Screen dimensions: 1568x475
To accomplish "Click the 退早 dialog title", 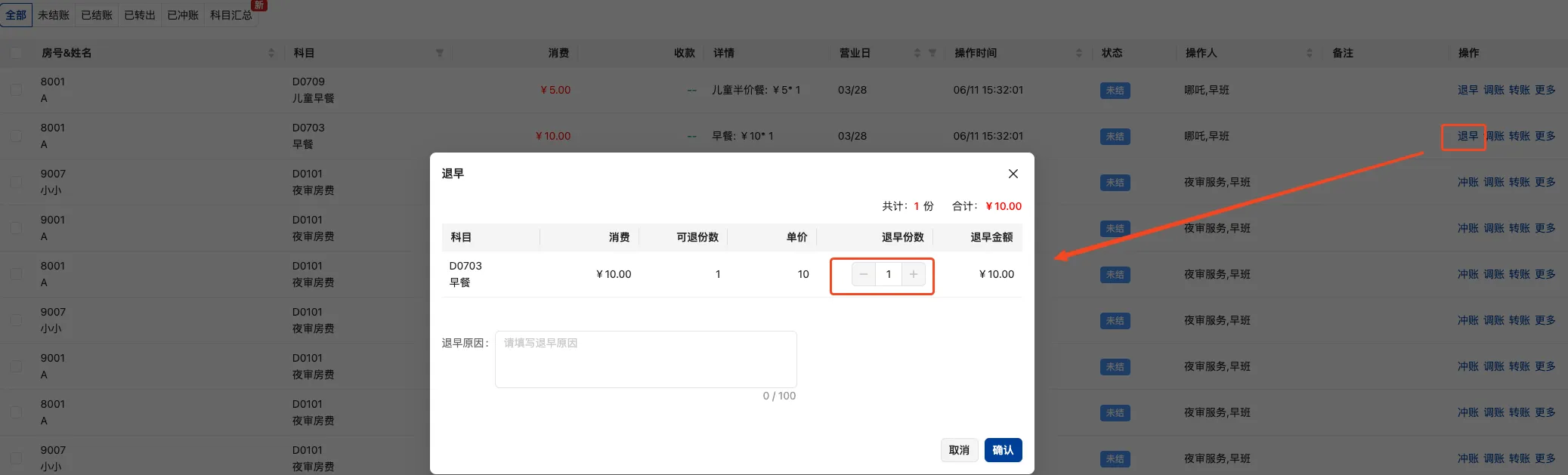I will (453, 174).
